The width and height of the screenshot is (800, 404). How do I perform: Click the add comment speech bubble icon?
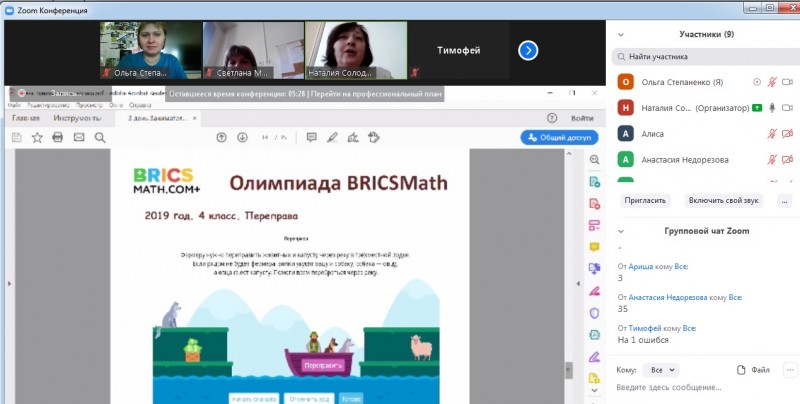311,137
